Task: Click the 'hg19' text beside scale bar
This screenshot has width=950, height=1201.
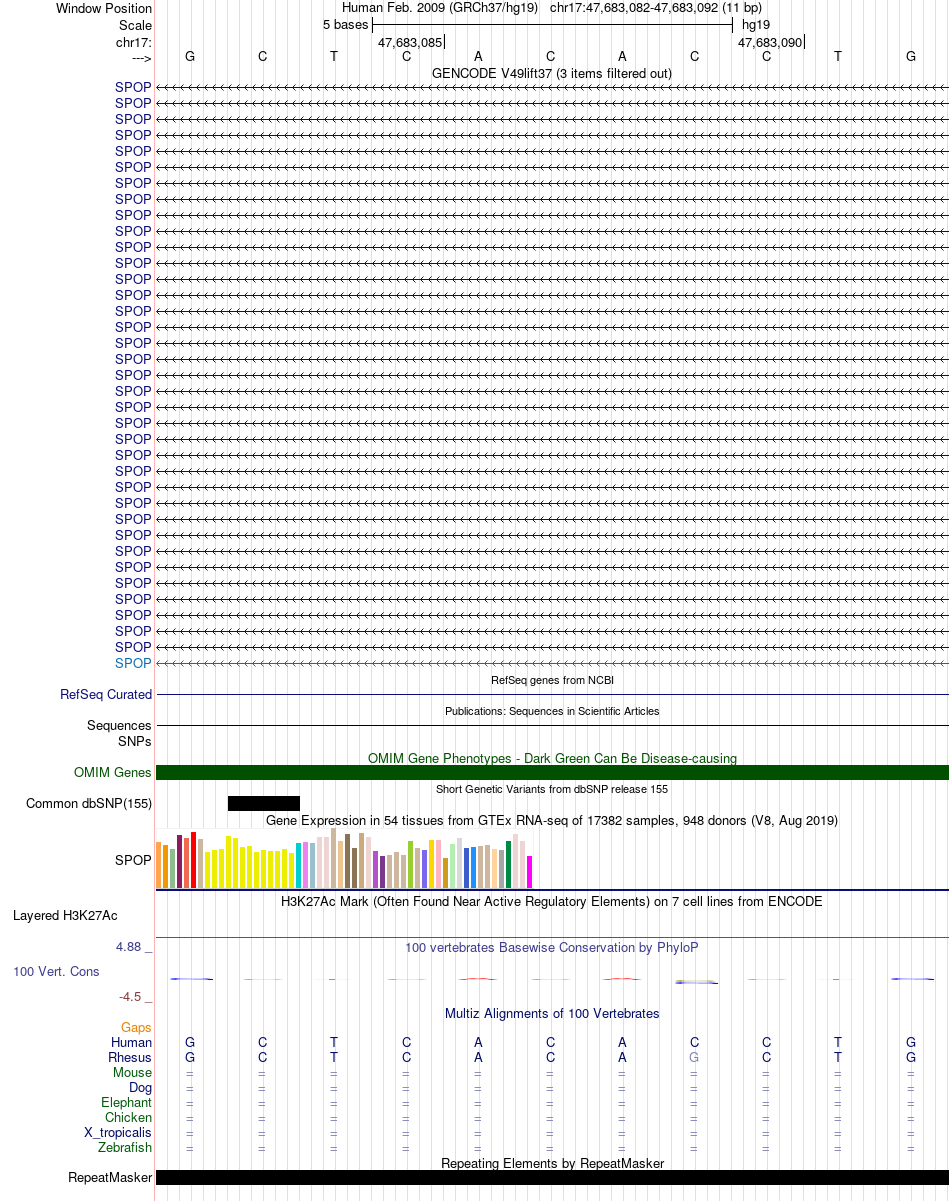Action: [x=756, y=24]
